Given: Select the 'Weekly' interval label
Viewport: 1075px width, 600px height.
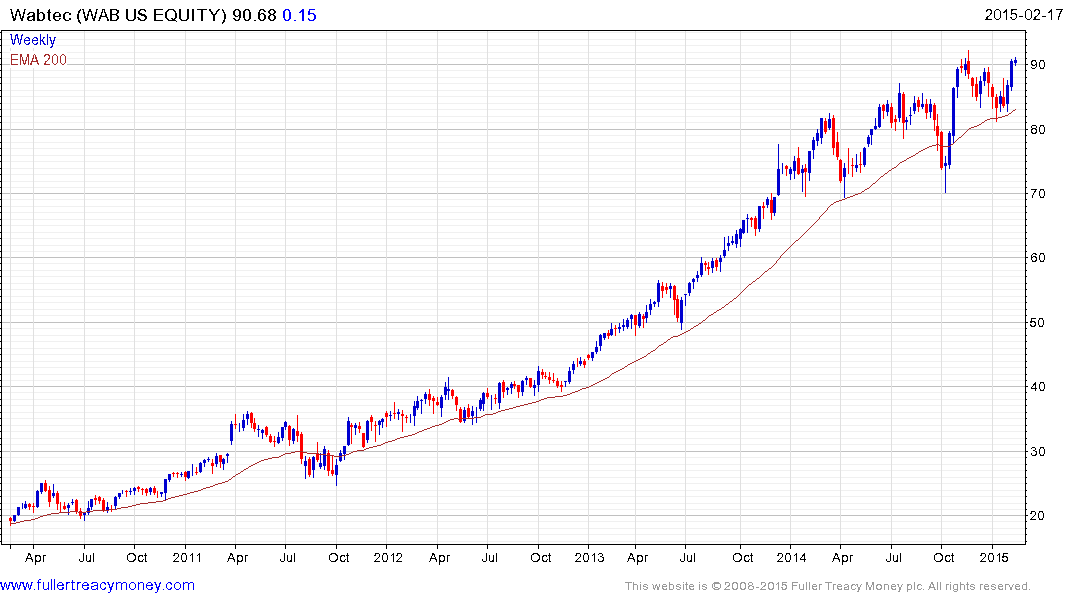Looking at the screenshot, I should coord(33,40).
